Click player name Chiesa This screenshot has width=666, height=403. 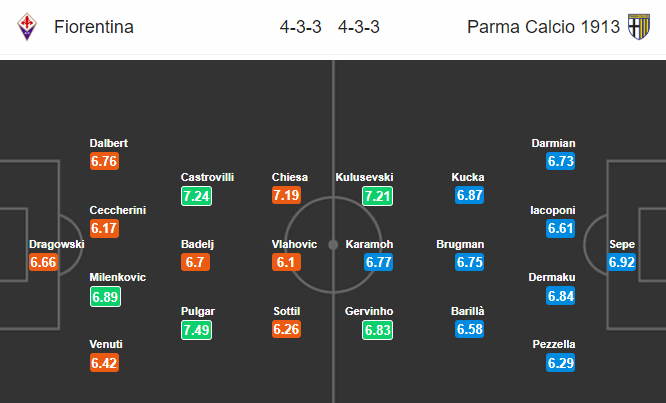[290, 177]
